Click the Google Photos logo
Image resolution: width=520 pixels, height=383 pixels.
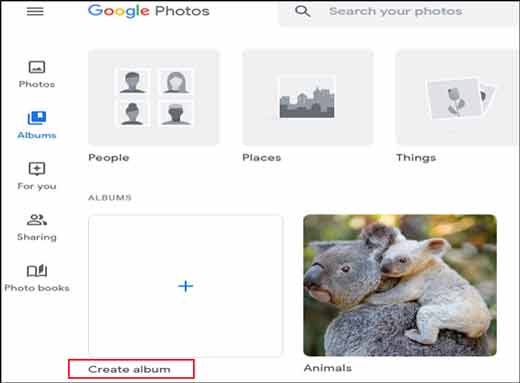click(149, 11)
